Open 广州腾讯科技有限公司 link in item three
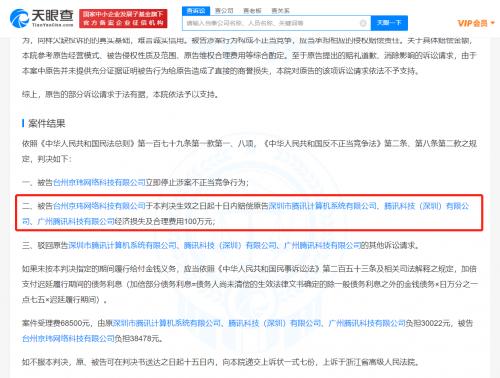Screen dimensions: 500x378 [322, 245]
